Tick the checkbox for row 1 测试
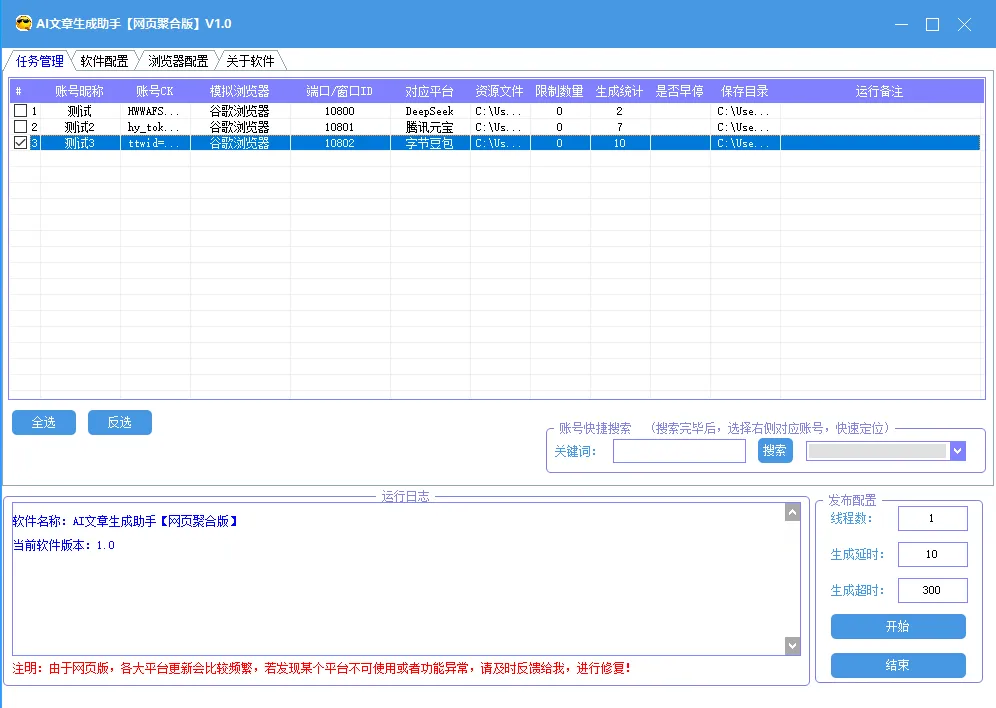The image size is (996, 708). (x=20, y=110)
